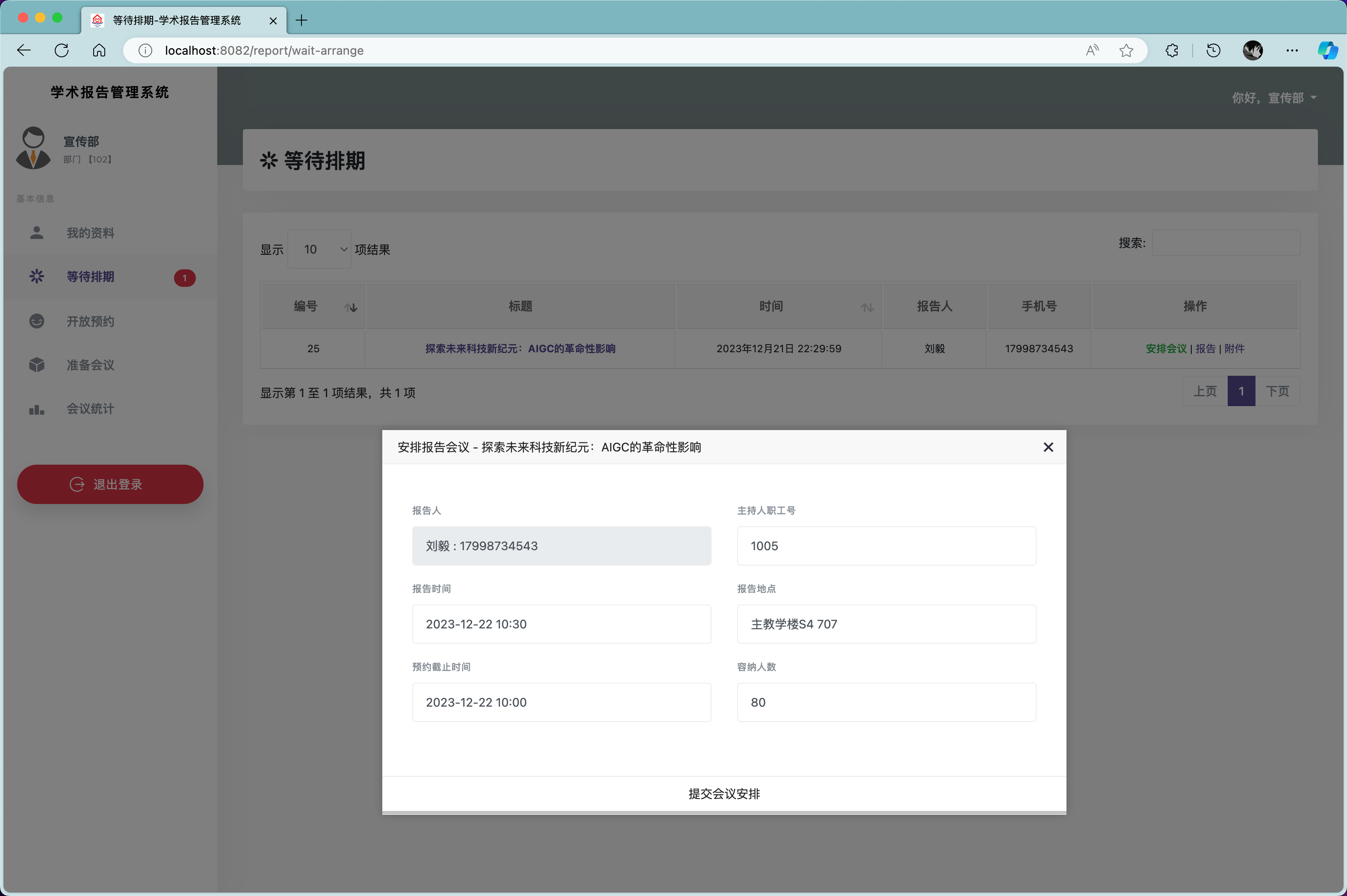Click the 退出登录 logout button
The height and width of the screenshot is (896, 1347).
point(110,484)
